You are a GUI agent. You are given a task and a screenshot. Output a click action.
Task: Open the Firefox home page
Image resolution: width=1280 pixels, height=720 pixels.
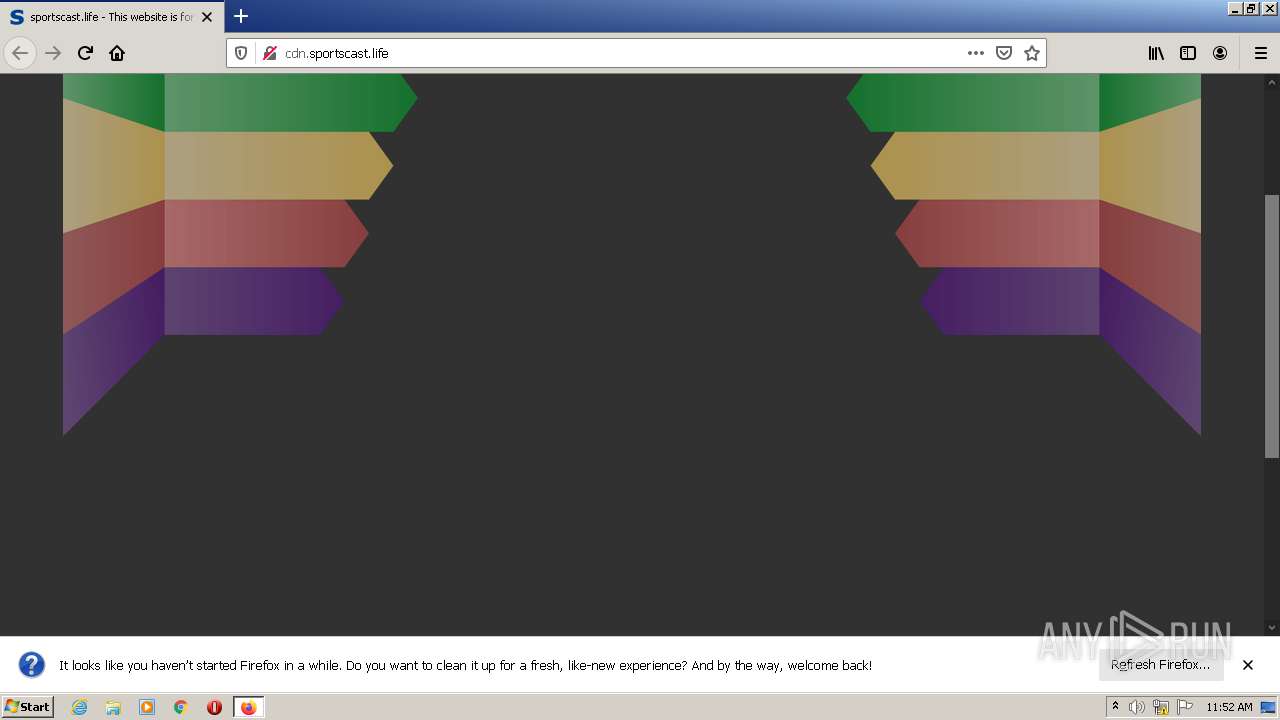pyautogui.click(x=117, y=53)
